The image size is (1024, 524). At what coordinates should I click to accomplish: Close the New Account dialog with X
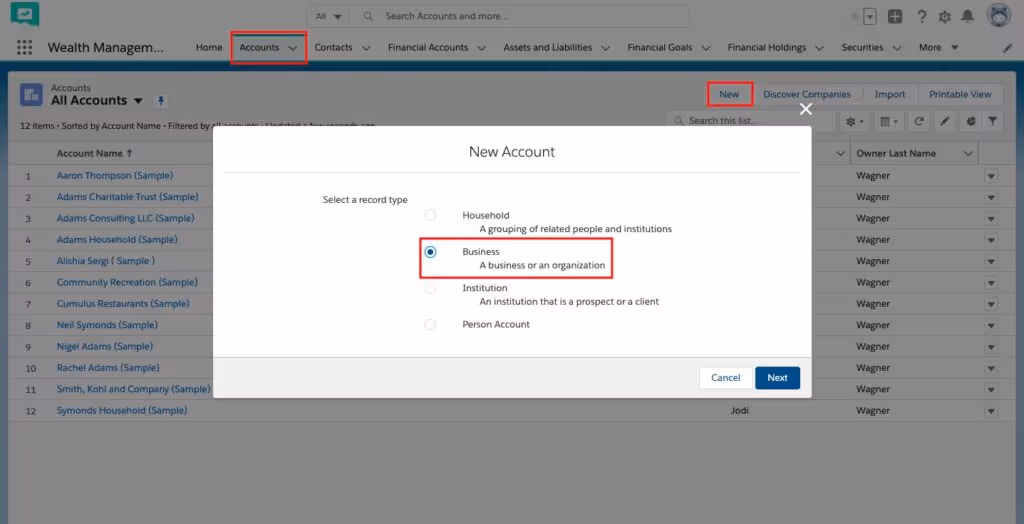coord(806,109)
